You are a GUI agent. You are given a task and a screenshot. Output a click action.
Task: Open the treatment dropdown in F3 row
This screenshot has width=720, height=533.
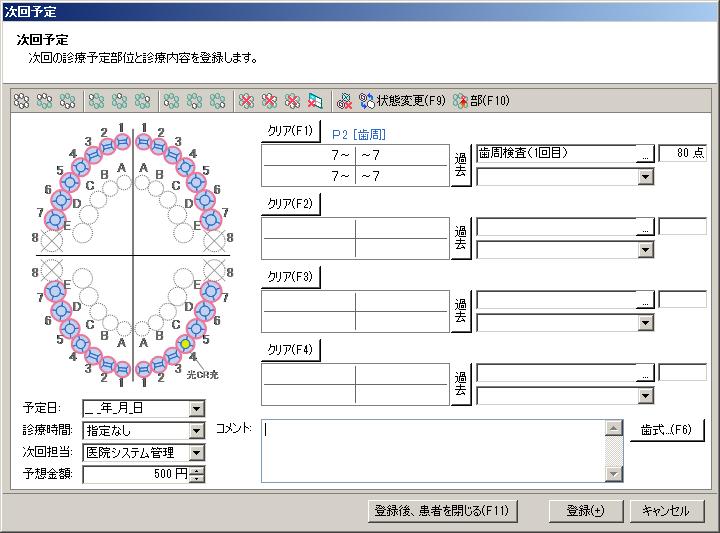tap(646, 323)
